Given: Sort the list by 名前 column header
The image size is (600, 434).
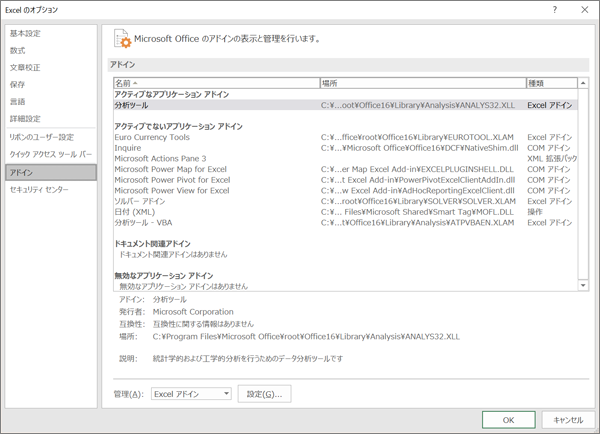Looking at the screenshot, I should click(x=217, y=83).
